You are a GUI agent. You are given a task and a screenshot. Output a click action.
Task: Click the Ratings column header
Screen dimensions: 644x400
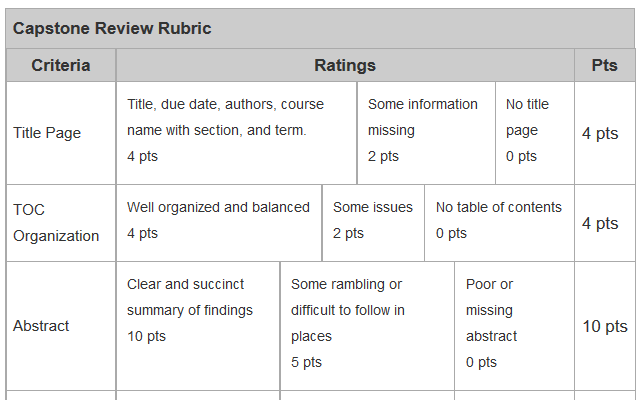(345, 66)
